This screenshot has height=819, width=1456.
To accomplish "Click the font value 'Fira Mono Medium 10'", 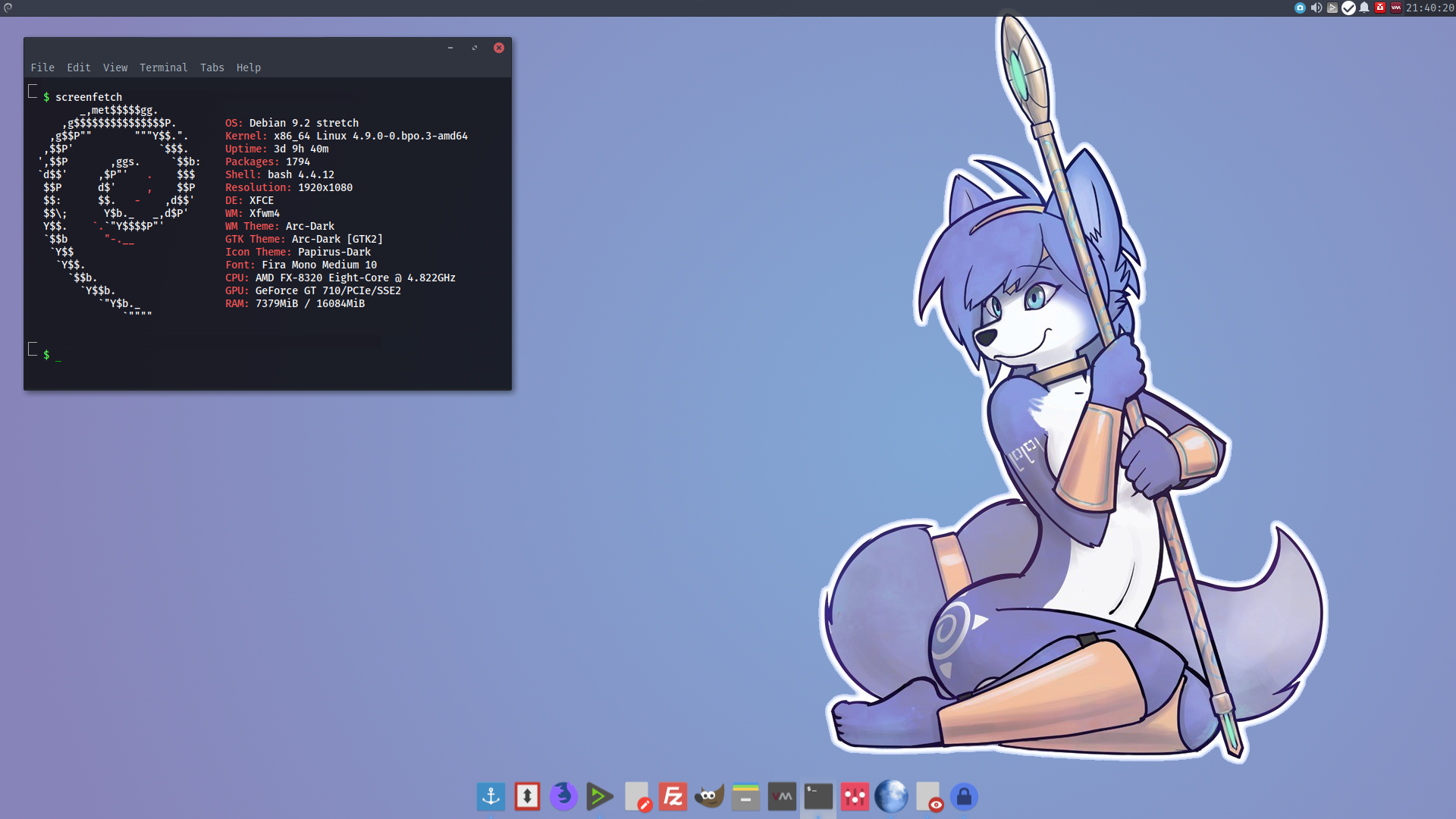I will point(319,265).
